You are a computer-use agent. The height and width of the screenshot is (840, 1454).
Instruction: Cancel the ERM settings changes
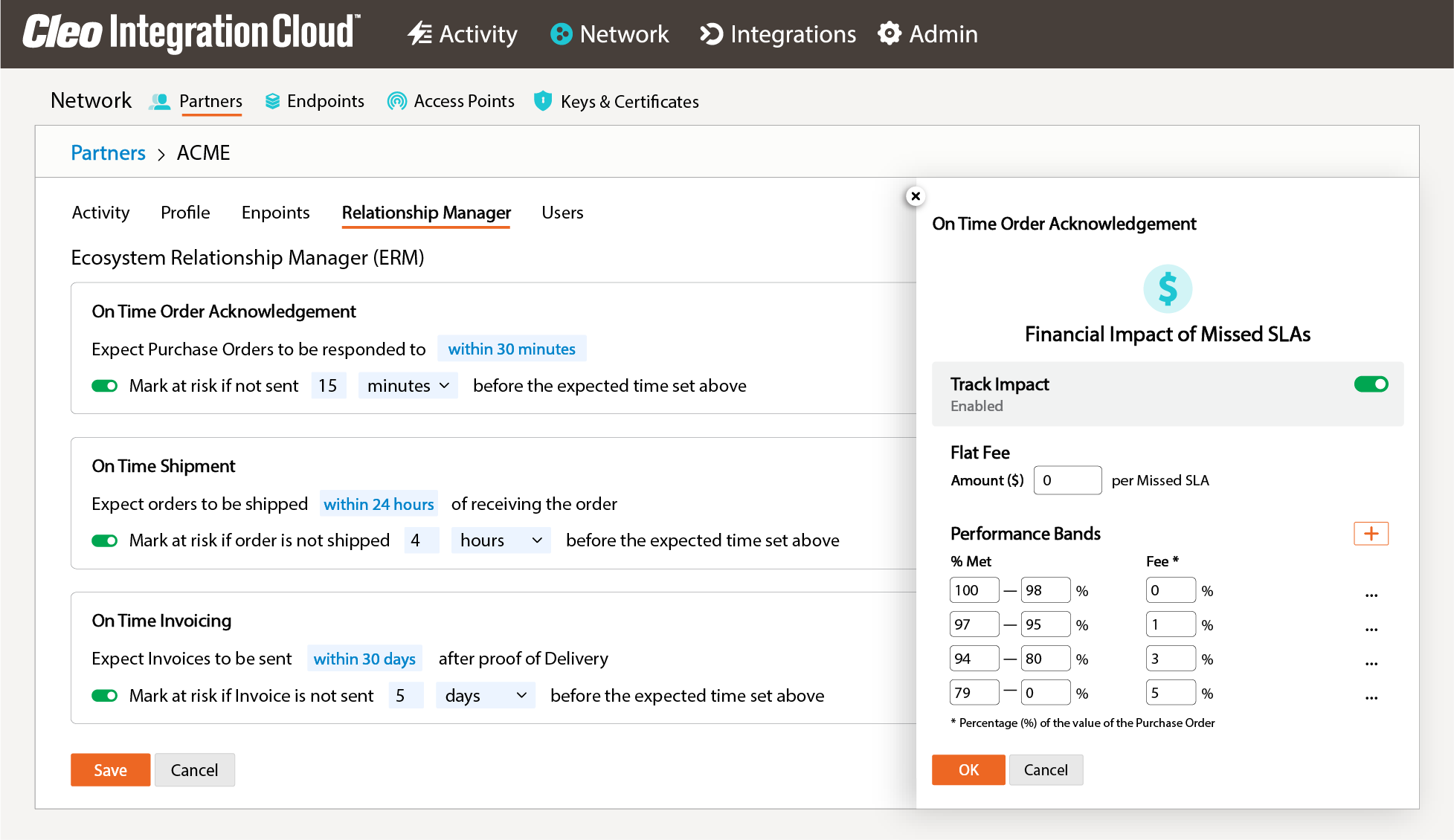point(194,770)
